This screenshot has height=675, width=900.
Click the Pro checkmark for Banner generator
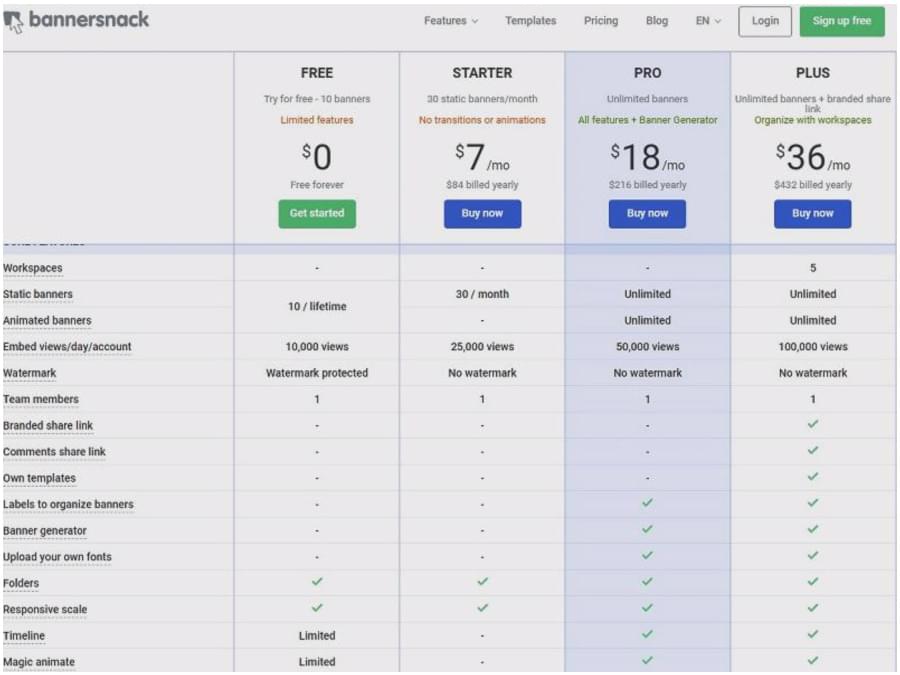pyautogui.click(x=647, y=529)
